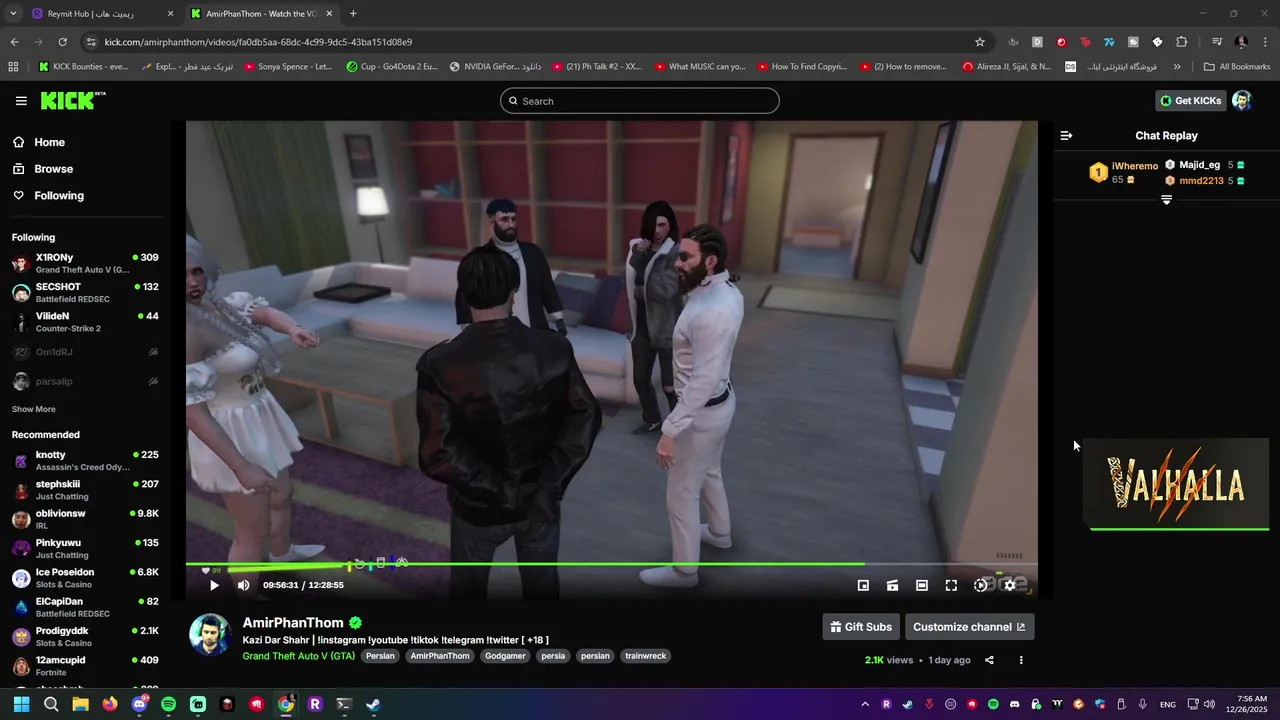The image size is (1280, 720).
Task: Open the Cup - Go4Dota 2 bookmark
Action: [x=392, y=67]
